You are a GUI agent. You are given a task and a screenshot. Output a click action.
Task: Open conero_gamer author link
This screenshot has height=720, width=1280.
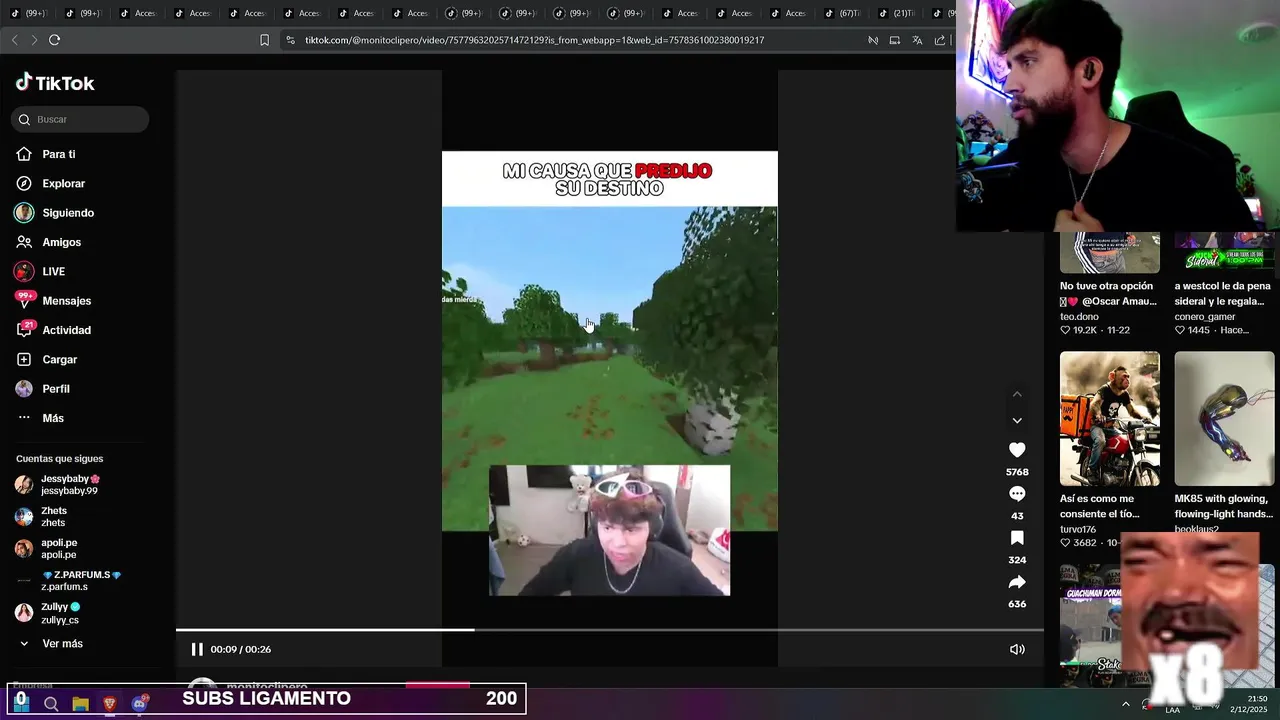pos(1205,317)
